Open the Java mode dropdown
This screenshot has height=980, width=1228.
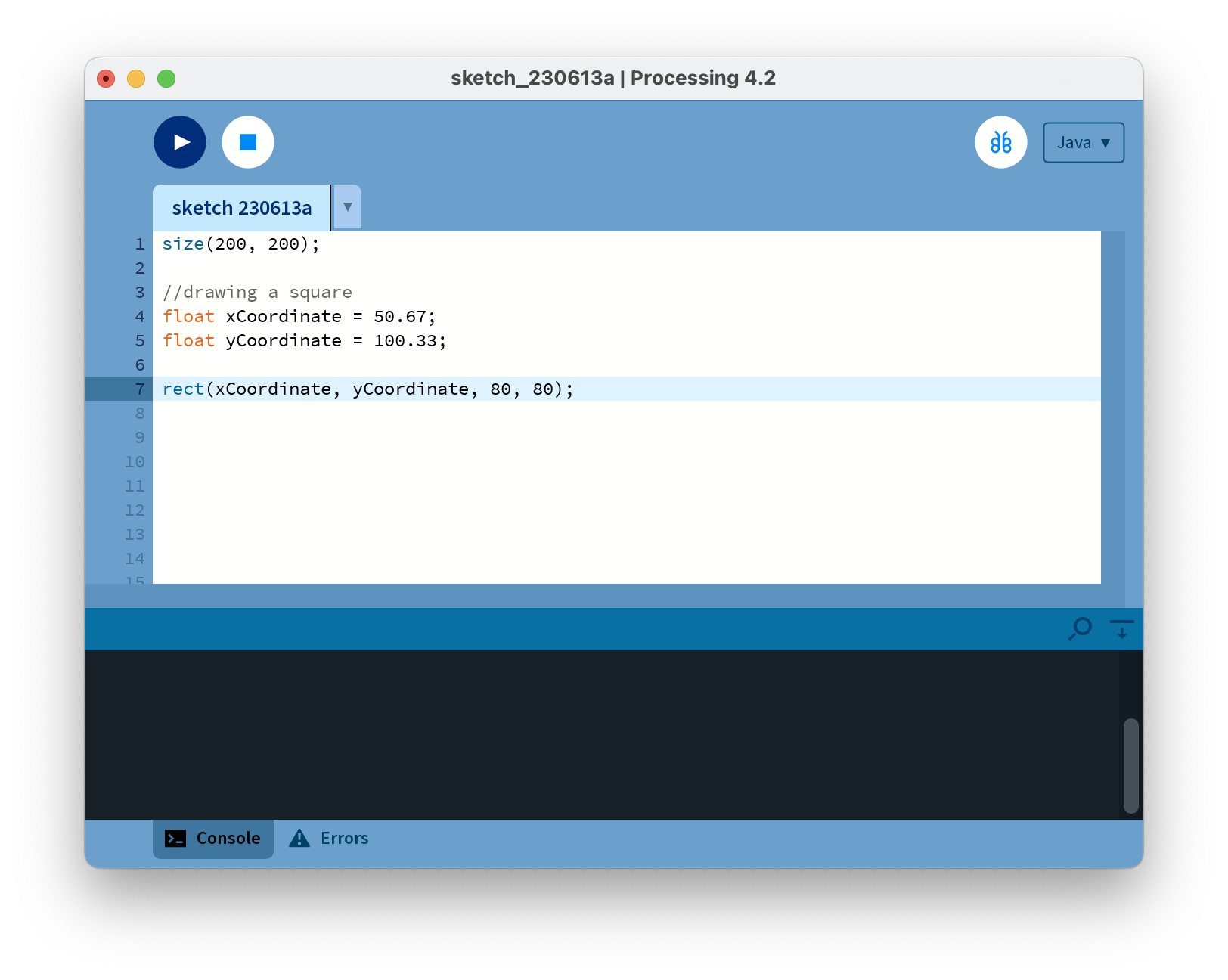[x=1083, y=143]
